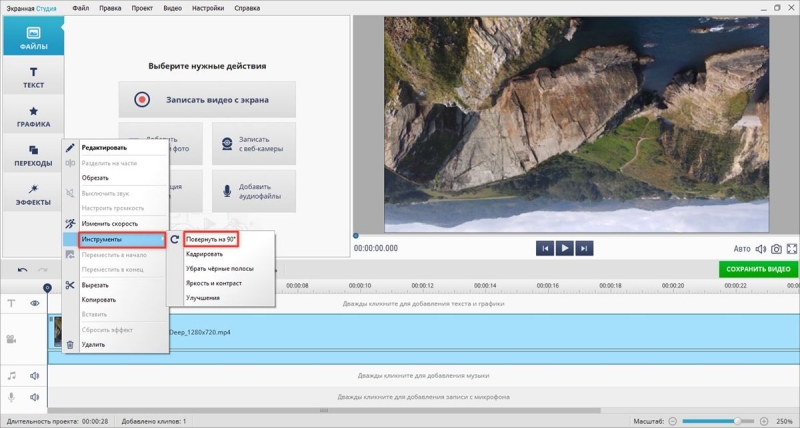Click the horizontal timeline scrollbar
The width and height of the screenshot is (800, 428).
tap(324, 410)
